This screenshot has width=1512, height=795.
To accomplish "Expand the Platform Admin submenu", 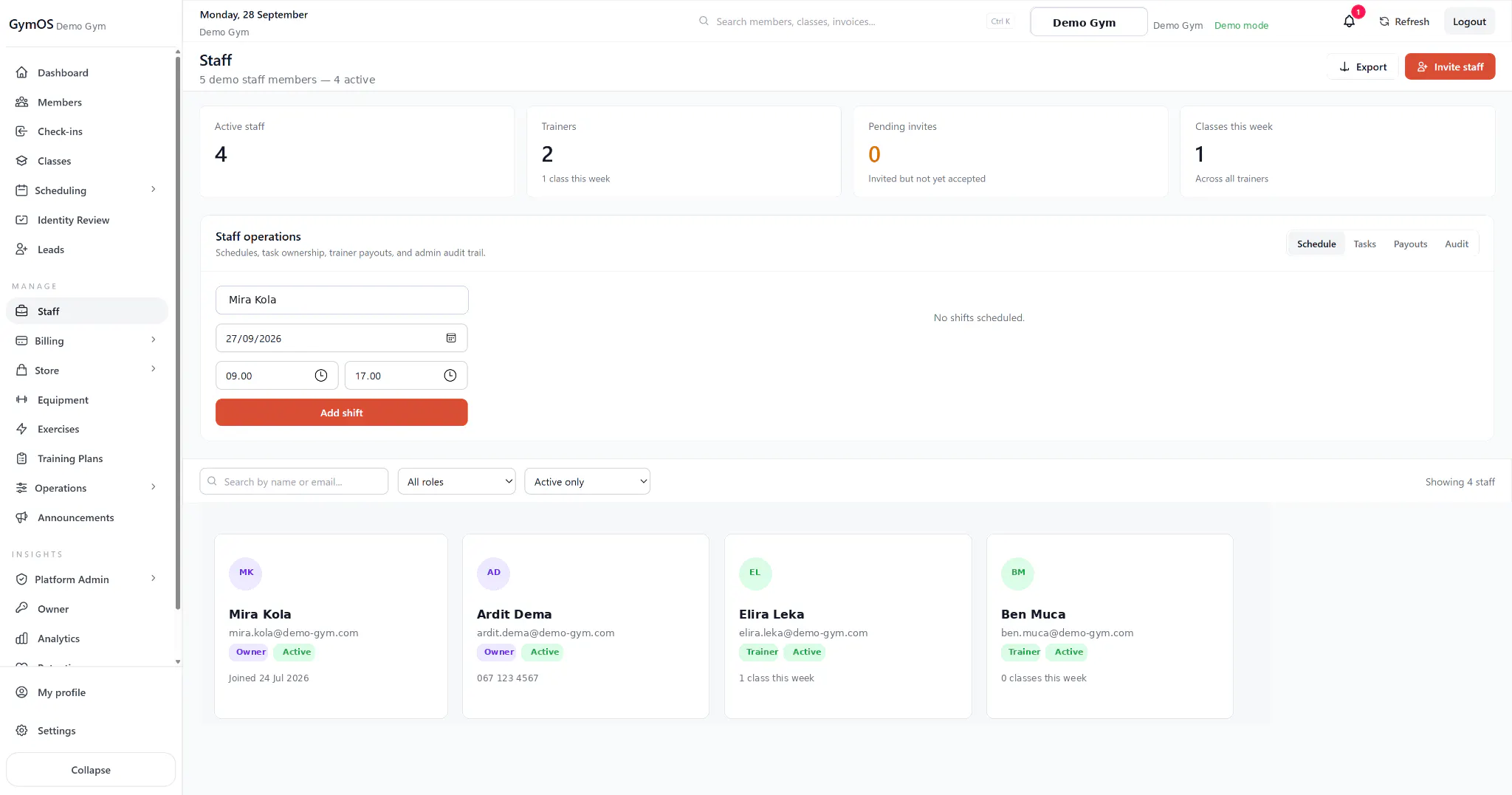I will 153,579.
